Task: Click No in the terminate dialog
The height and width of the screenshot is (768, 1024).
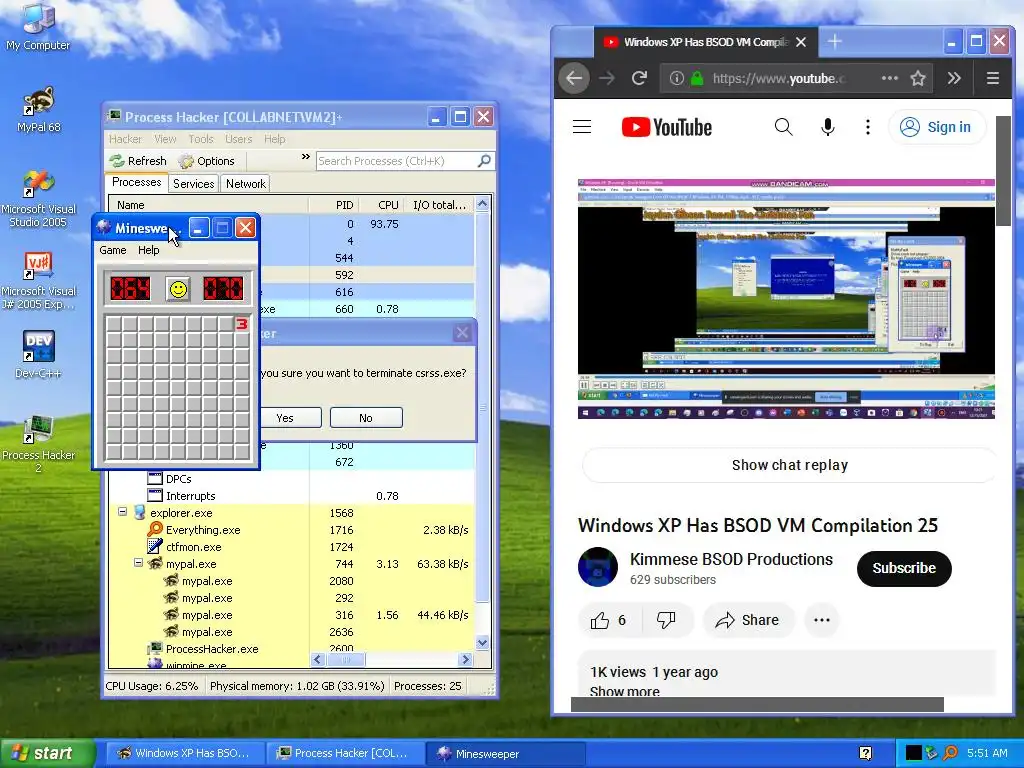Action: (x=366, y=418)
